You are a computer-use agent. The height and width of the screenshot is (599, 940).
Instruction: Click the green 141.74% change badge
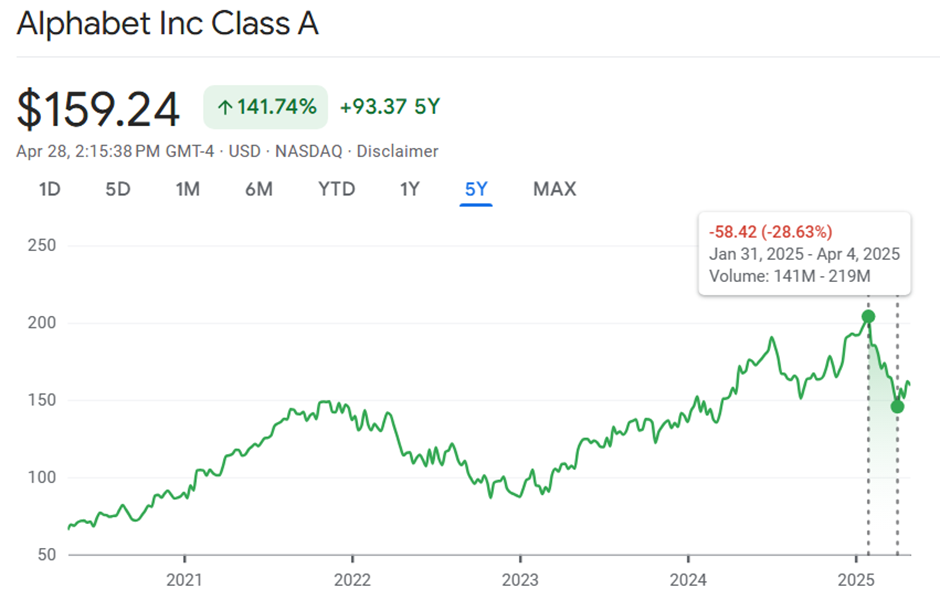point(266,107)
